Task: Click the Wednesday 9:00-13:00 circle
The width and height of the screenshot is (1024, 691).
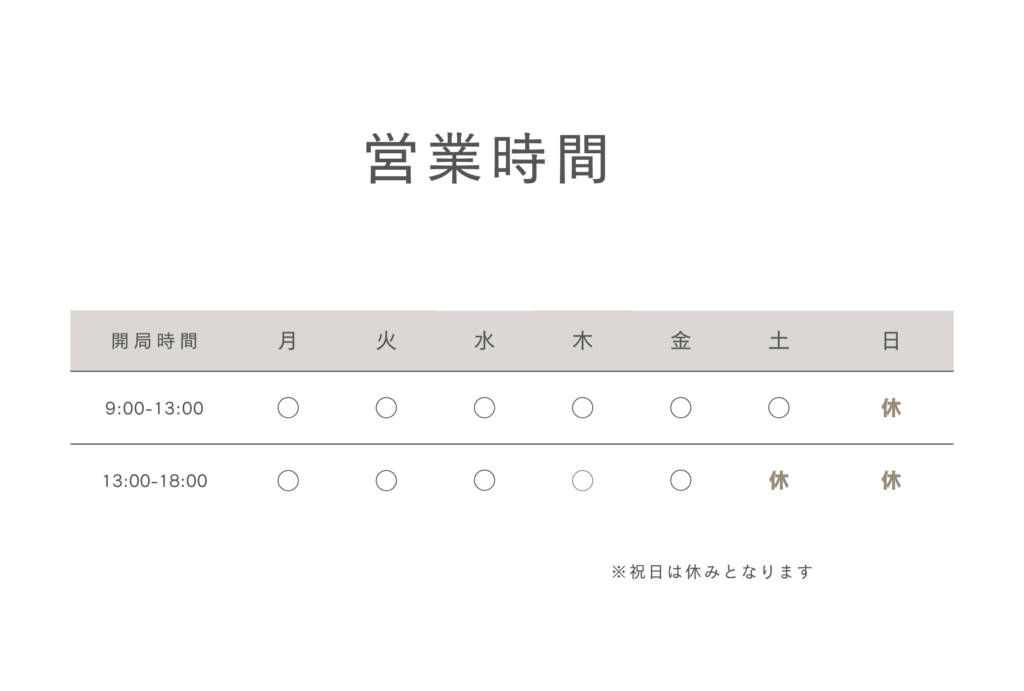Action: (484, 408)
